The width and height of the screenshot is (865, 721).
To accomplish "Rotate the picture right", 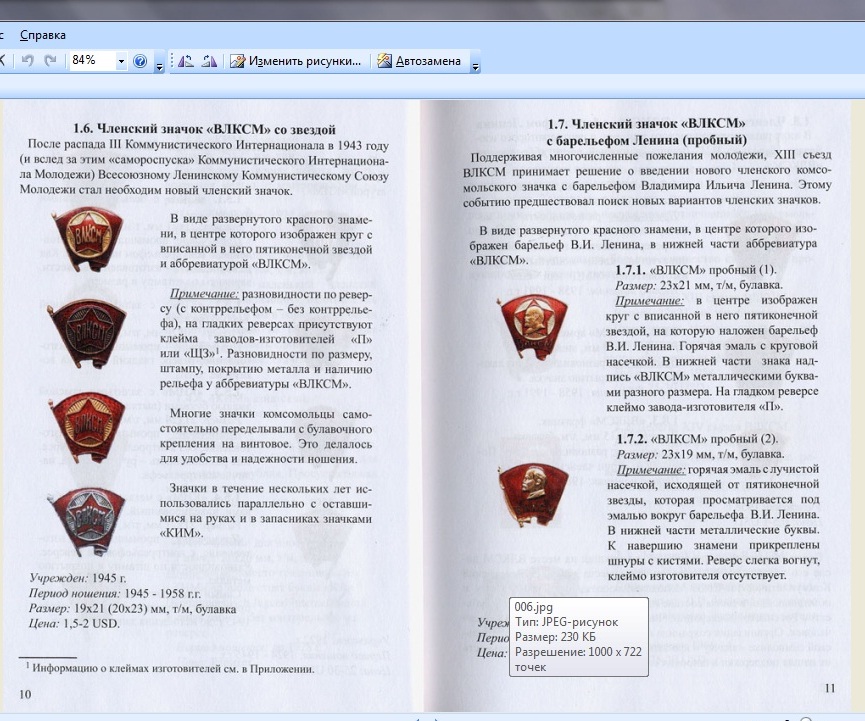I will pyautogui.click(x=209, y=61).
